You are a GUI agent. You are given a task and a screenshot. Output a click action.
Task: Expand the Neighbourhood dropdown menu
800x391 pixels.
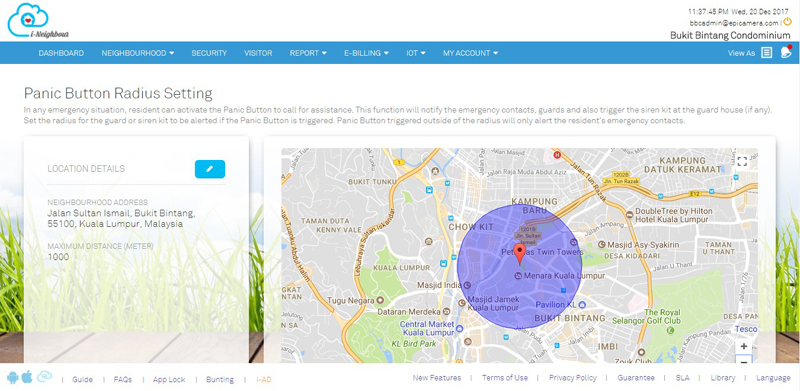138,53
